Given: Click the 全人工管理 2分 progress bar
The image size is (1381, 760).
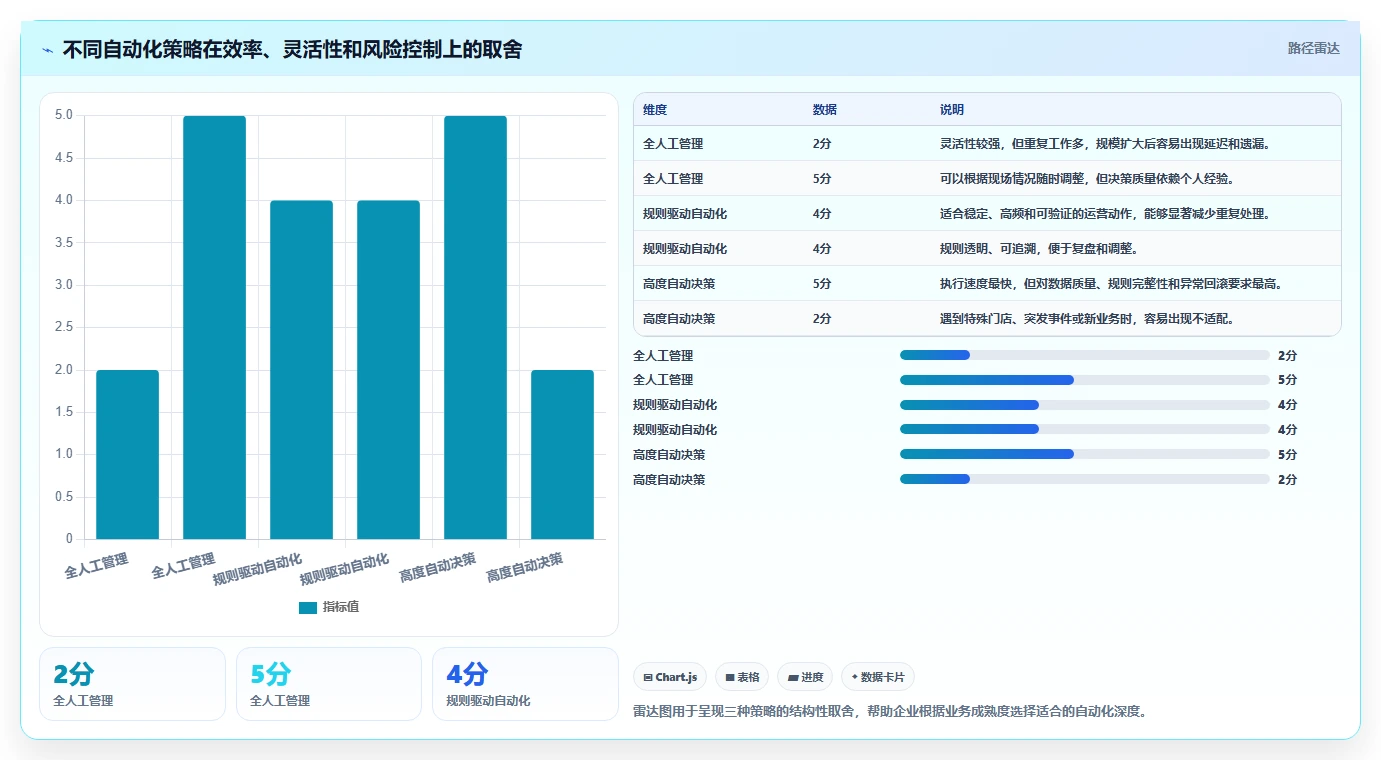Looking at the screenshot, I should [1085, 355].
